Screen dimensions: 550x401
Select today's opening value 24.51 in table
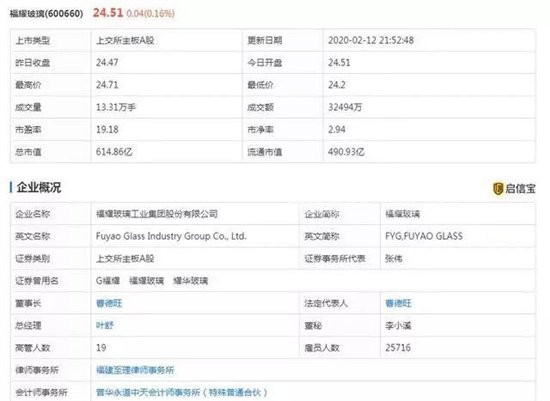(x=339, y=62)
